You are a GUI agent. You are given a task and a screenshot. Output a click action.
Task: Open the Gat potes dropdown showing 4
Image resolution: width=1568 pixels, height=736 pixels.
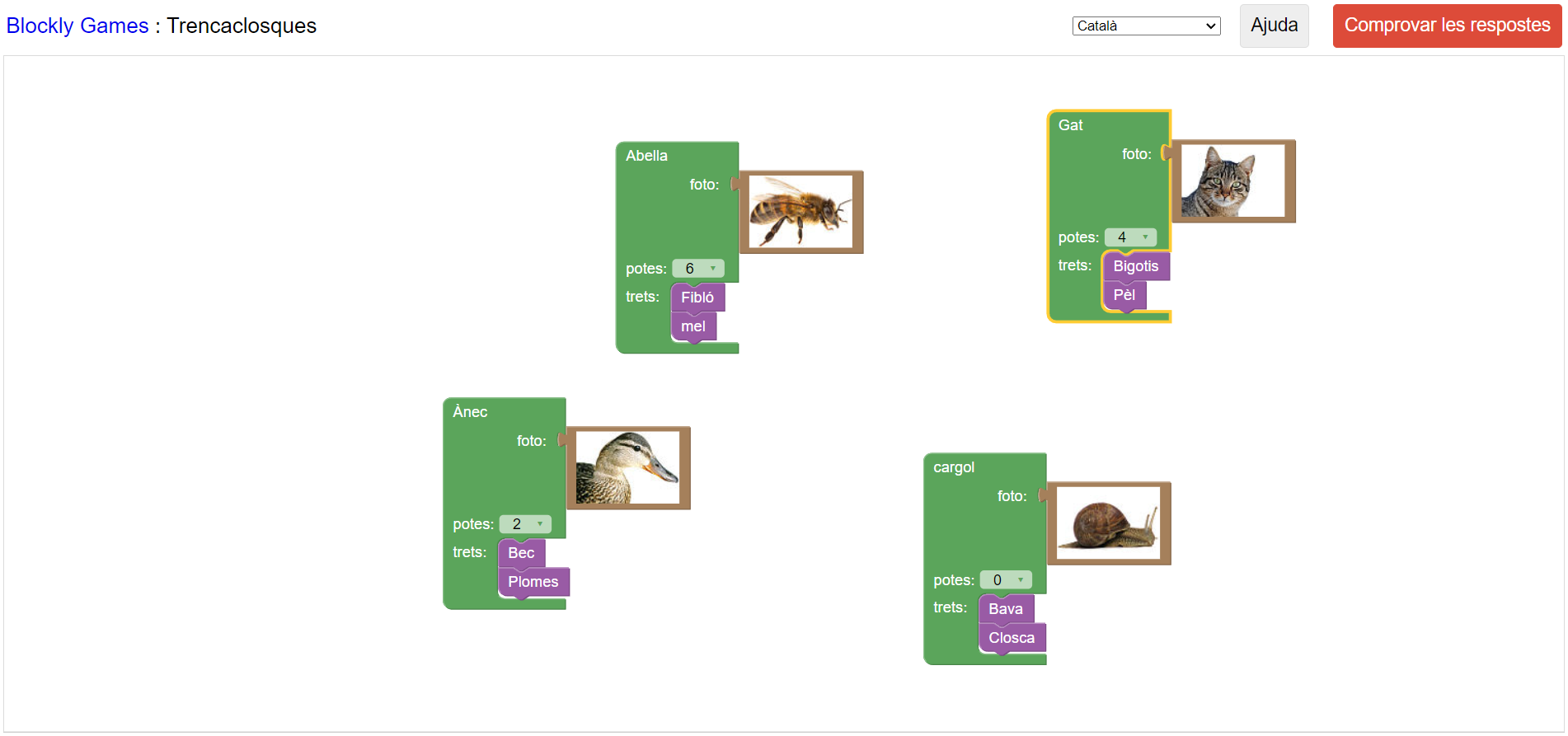click(1130, 237)
